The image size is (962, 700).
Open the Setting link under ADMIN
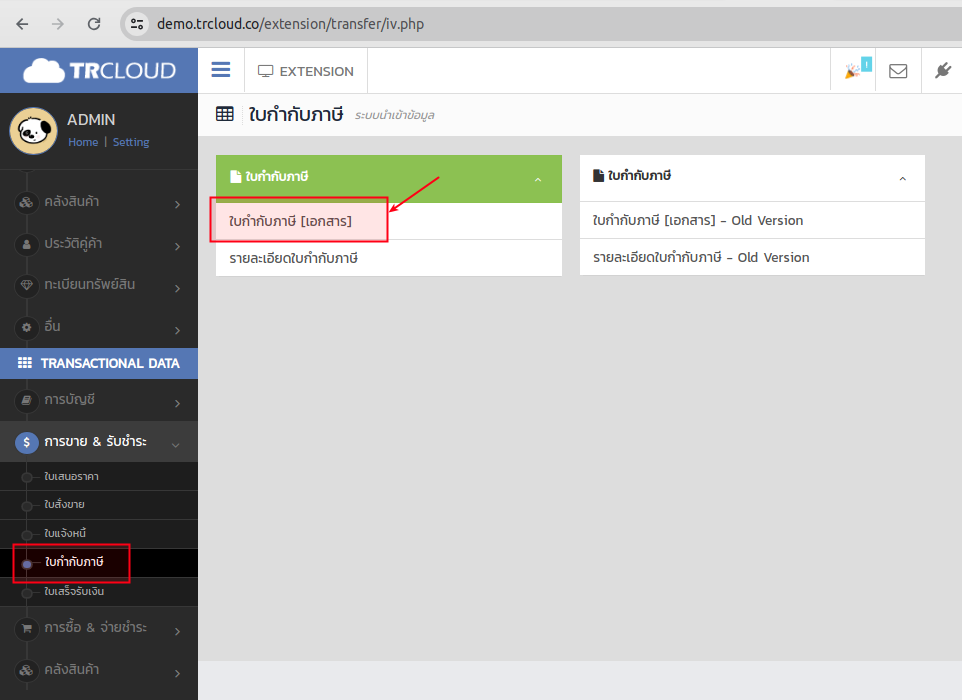[x=131, y=142]
